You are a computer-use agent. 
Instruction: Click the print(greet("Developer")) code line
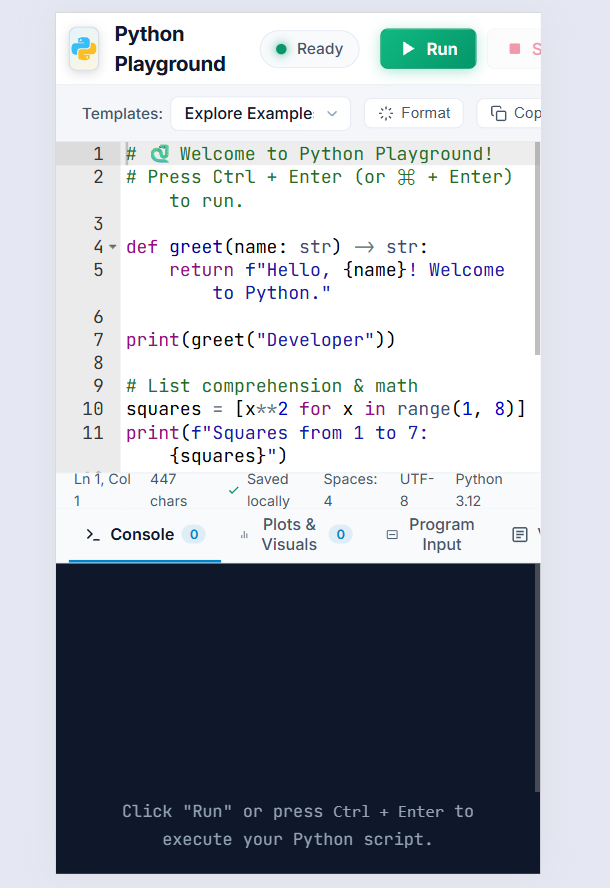pyautogui.click(x=261, y=340)
